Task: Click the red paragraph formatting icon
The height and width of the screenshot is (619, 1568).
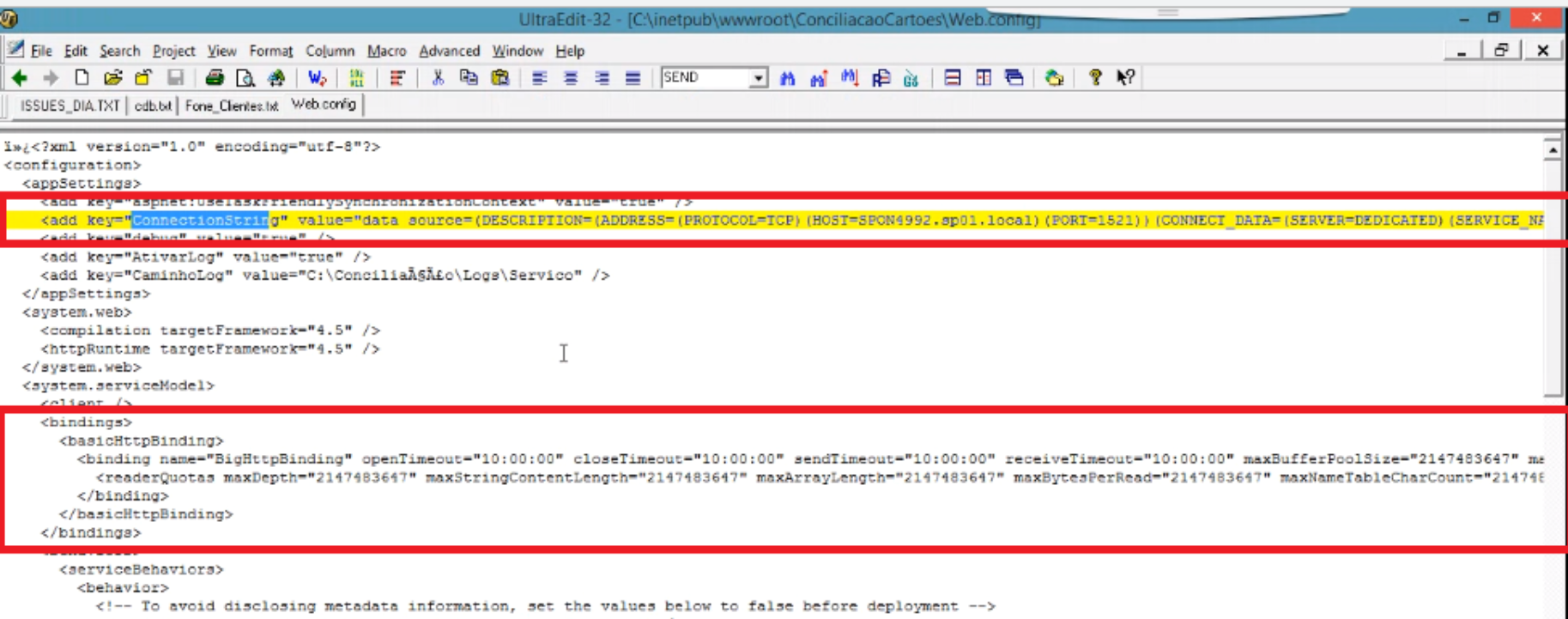Action: tap(397, 78)
